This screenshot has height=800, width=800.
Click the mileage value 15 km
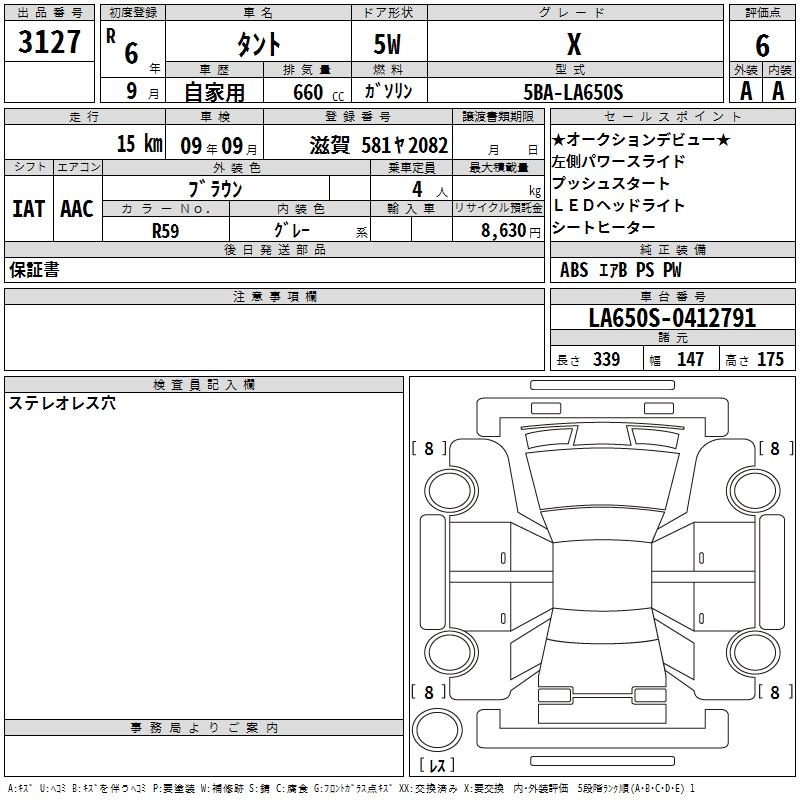[x=138, y=143]
